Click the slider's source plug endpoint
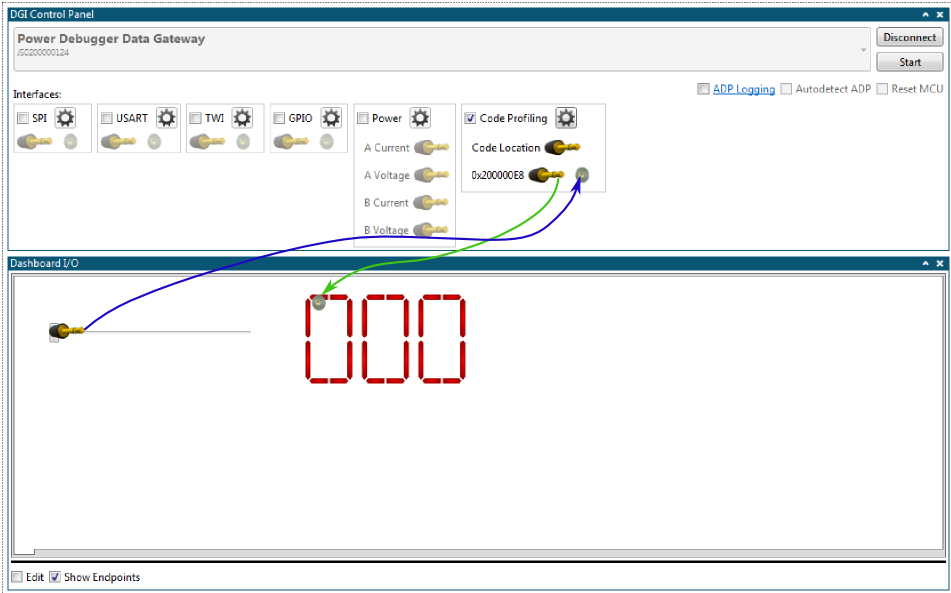 (67, 332)
